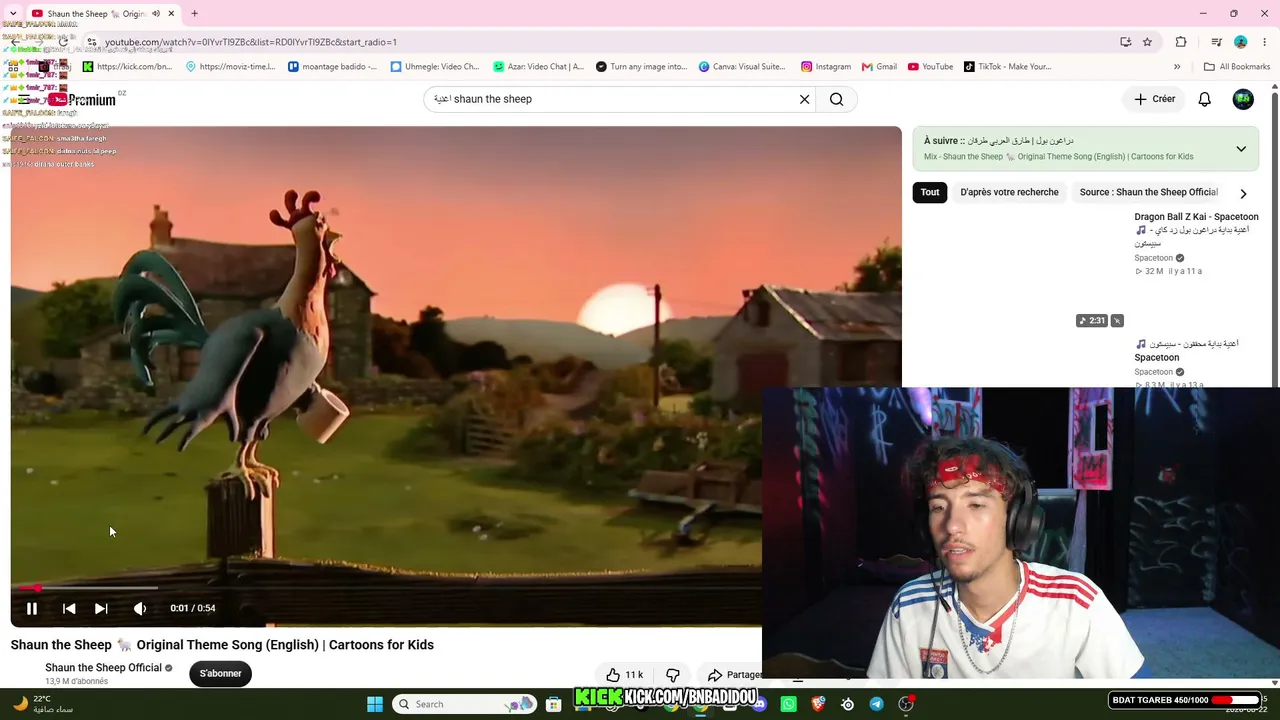Open the Microsoft Store taskbar icon
Screen dimensions: 1280x720
click(553, 704)
